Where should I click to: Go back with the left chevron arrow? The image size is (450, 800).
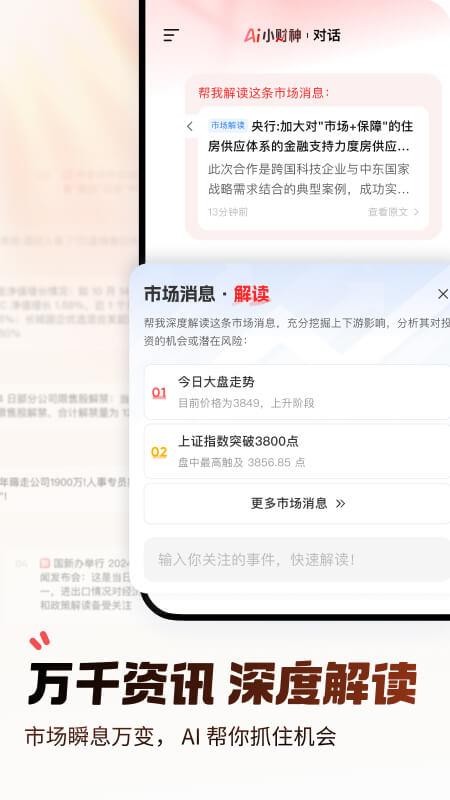(x=190, y=126)
